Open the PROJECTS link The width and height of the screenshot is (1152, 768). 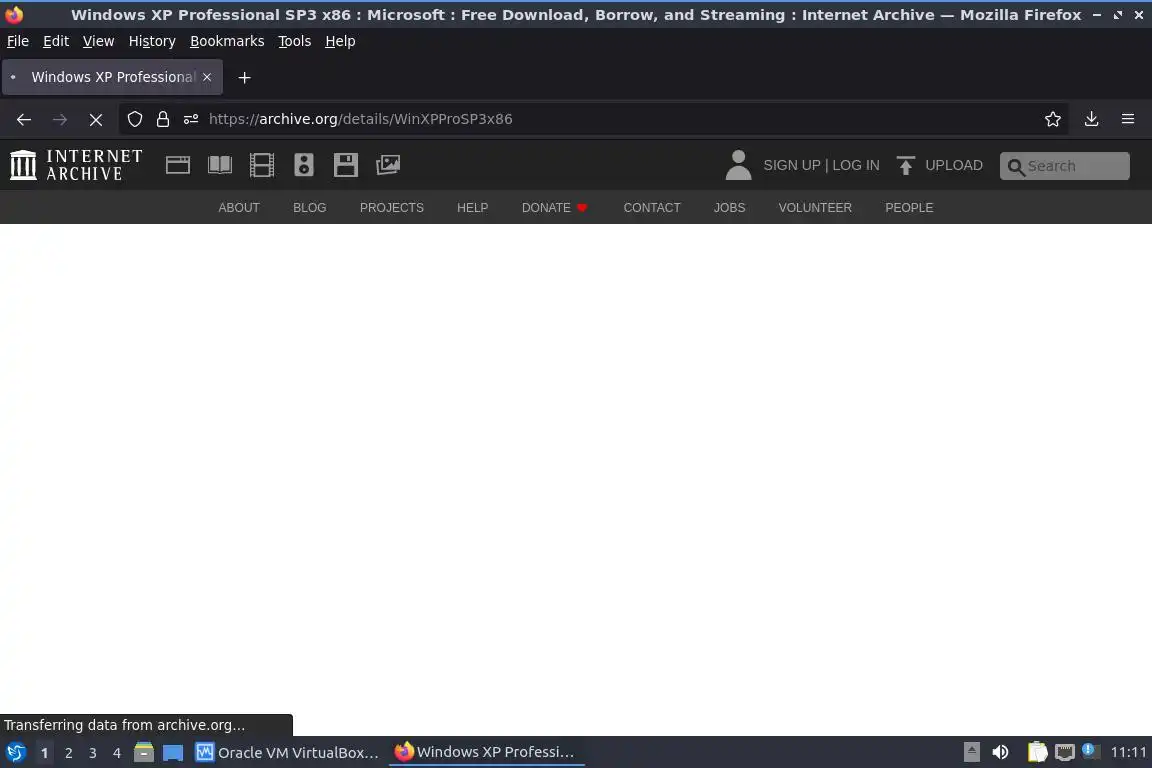(392, 208)
